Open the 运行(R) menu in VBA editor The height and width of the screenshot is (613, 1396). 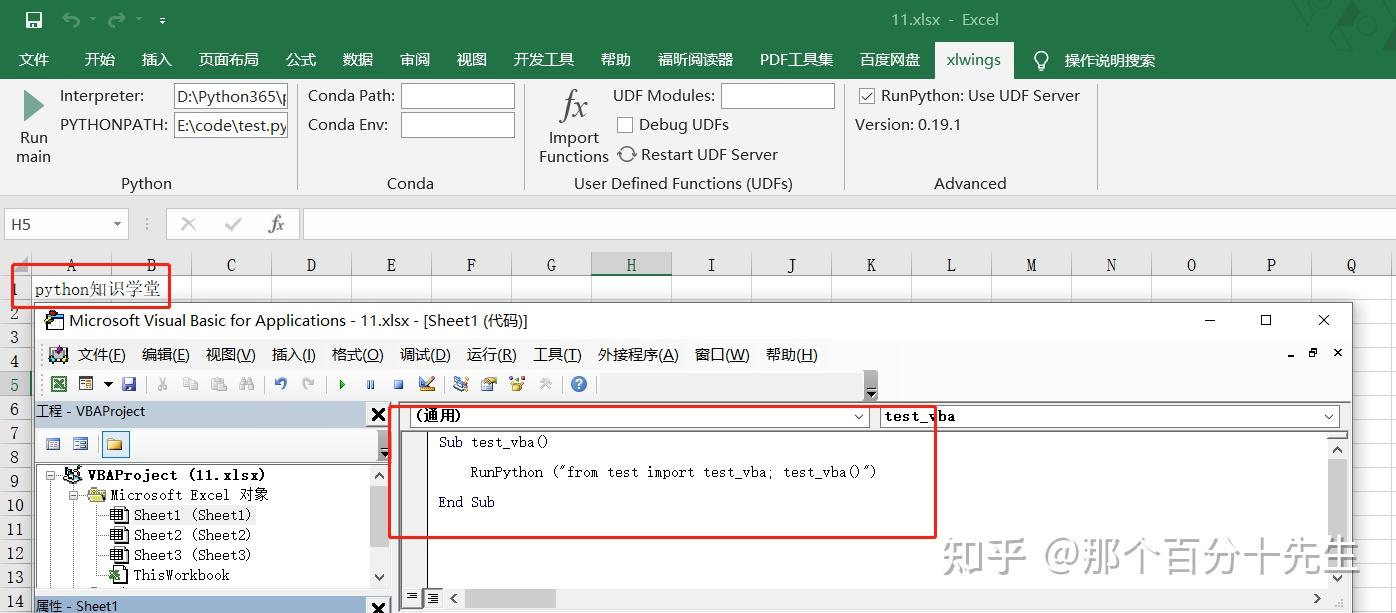coord(490,354)
